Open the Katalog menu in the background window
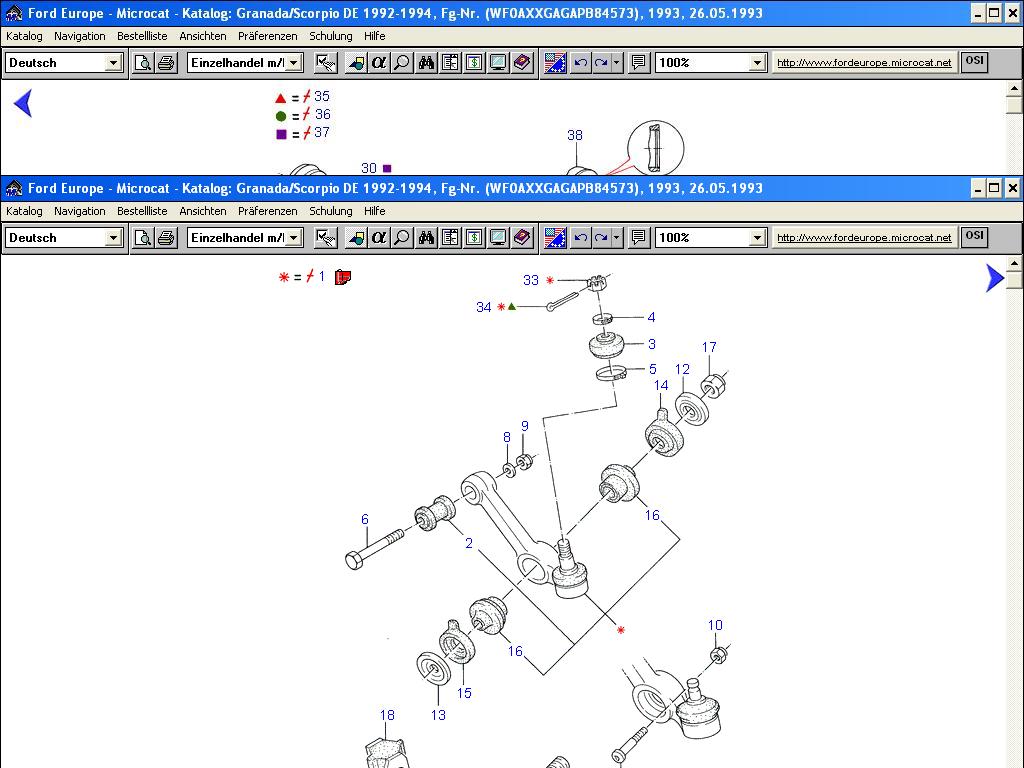Image resolution: width=1024 pixels, height=768 pixels. [24, 36]
